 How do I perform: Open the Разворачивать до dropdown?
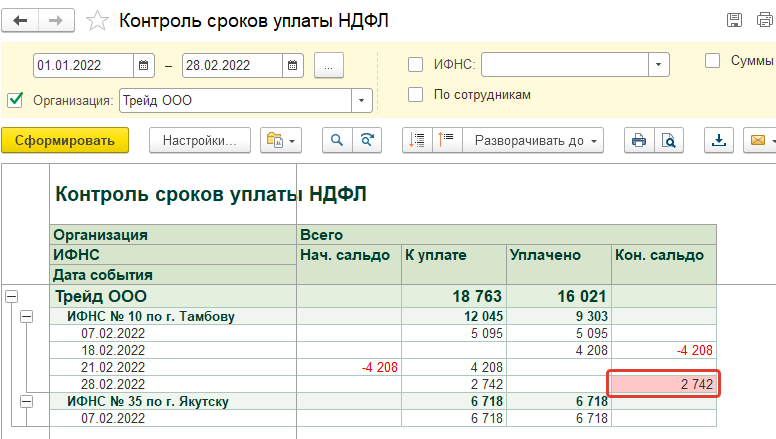(x=533, y=141)
